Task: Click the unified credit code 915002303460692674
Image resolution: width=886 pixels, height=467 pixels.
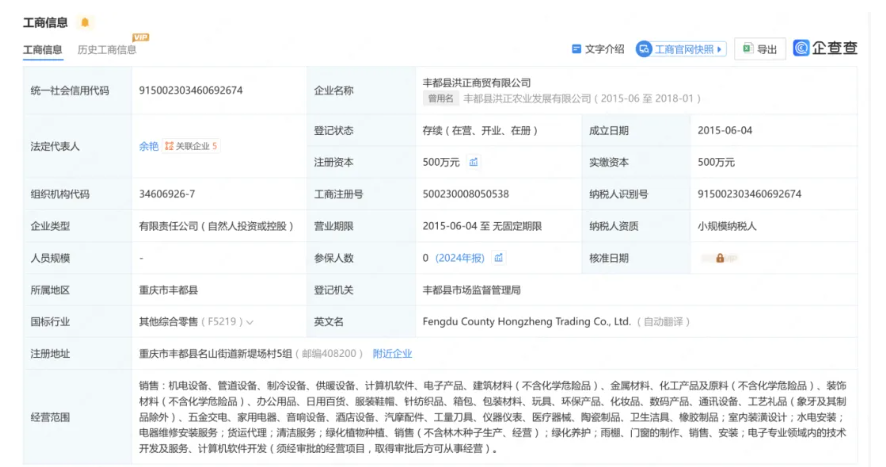Action: coord(191,90)
